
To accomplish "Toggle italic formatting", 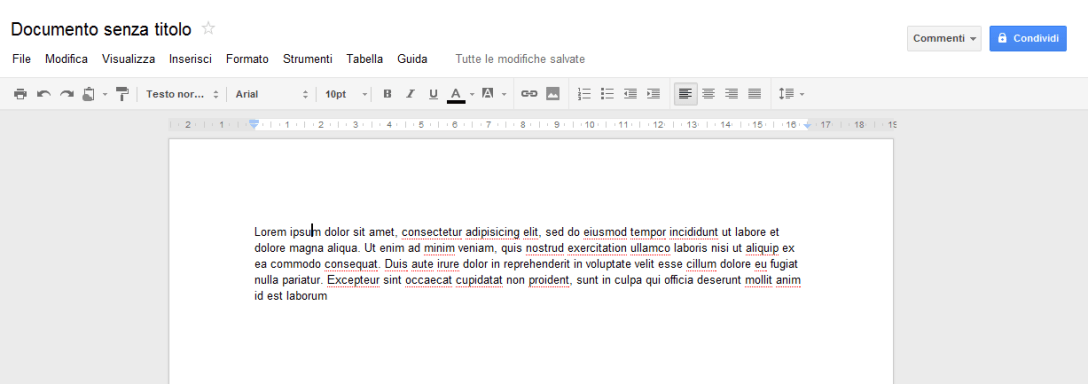I will [x=410, y=94].
